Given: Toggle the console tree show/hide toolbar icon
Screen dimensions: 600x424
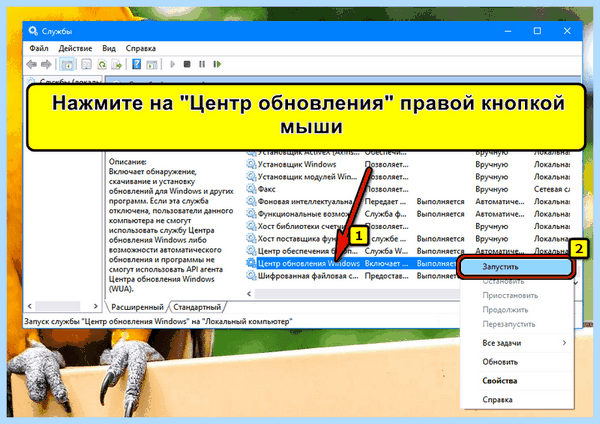Looking at the screenshot, I should pos(67,64).
